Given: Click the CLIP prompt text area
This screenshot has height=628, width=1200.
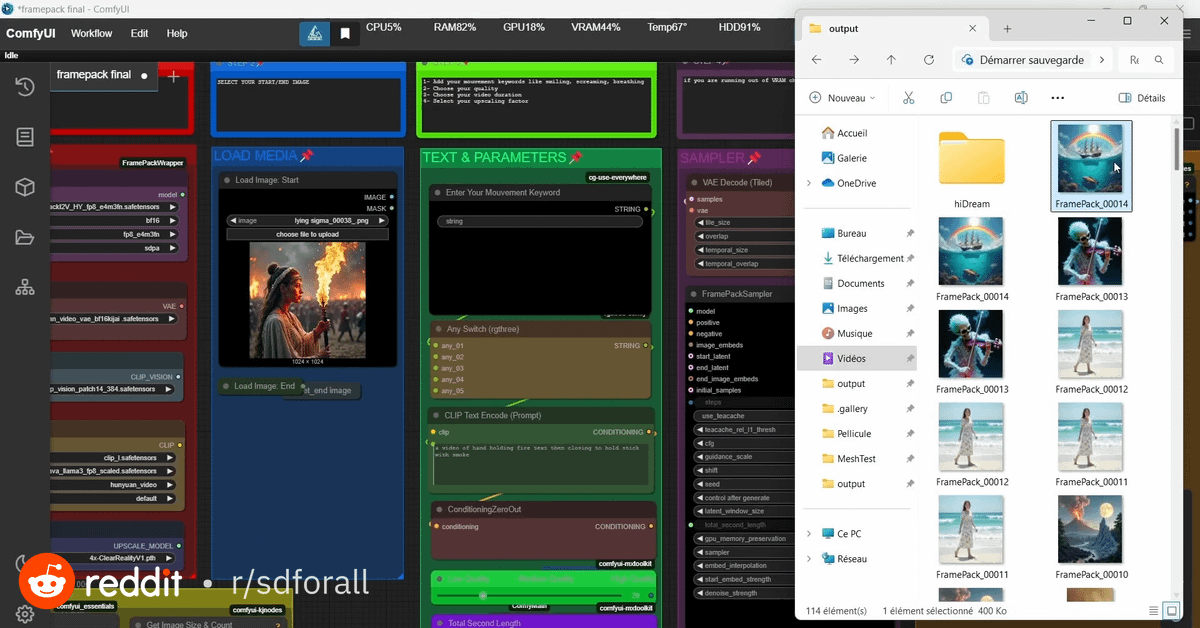Looking at the screenshot, I should click(x=540, y=466).
